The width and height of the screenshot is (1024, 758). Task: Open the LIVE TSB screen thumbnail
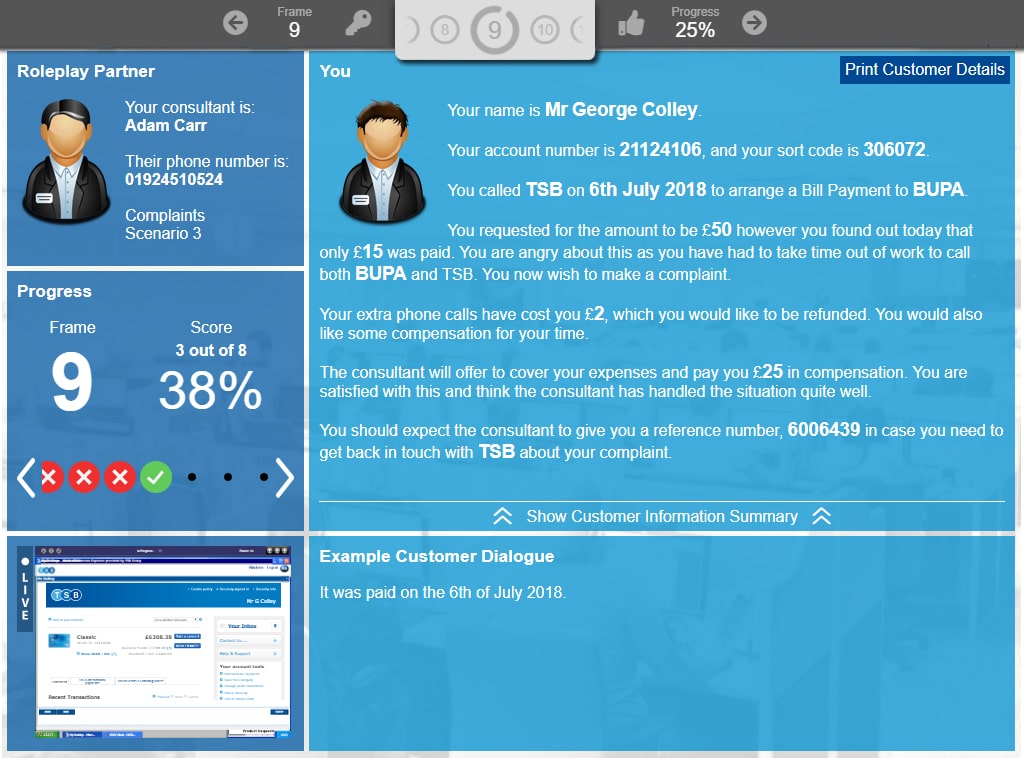point(163,642)
